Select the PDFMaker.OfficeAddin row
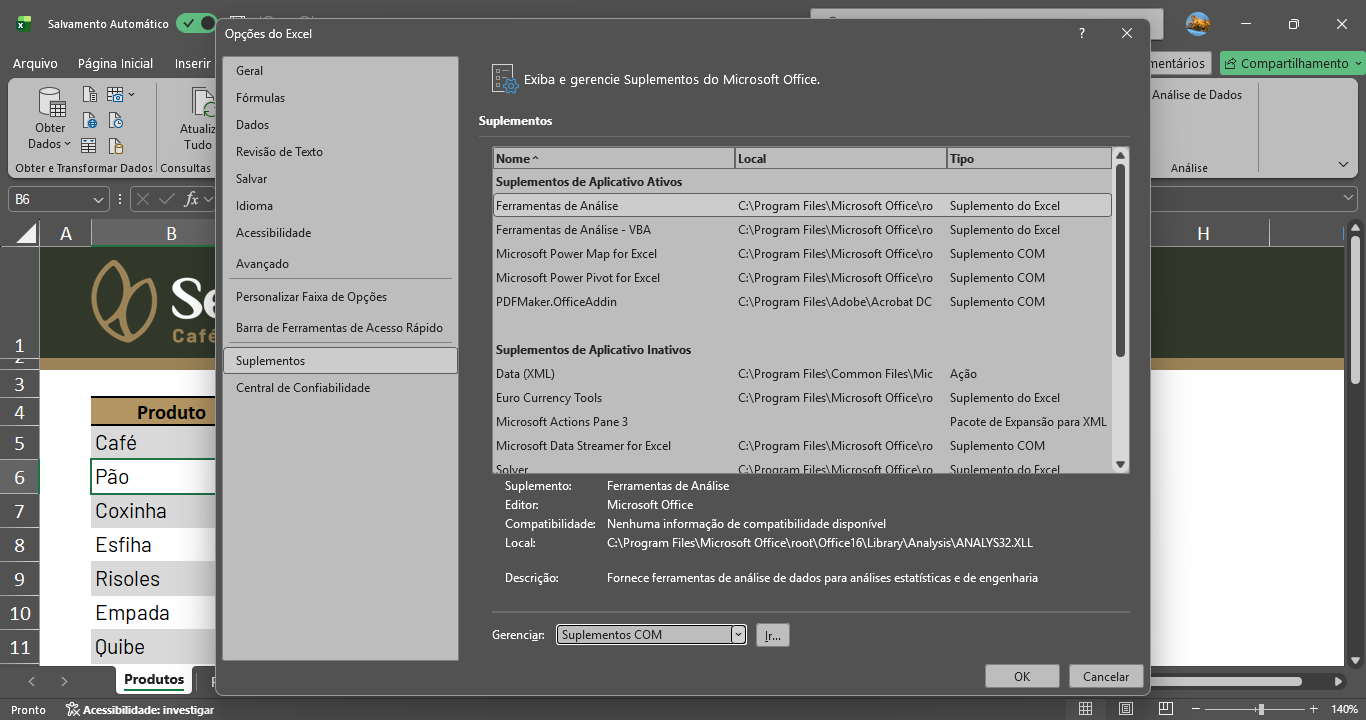 click(802, 302)
